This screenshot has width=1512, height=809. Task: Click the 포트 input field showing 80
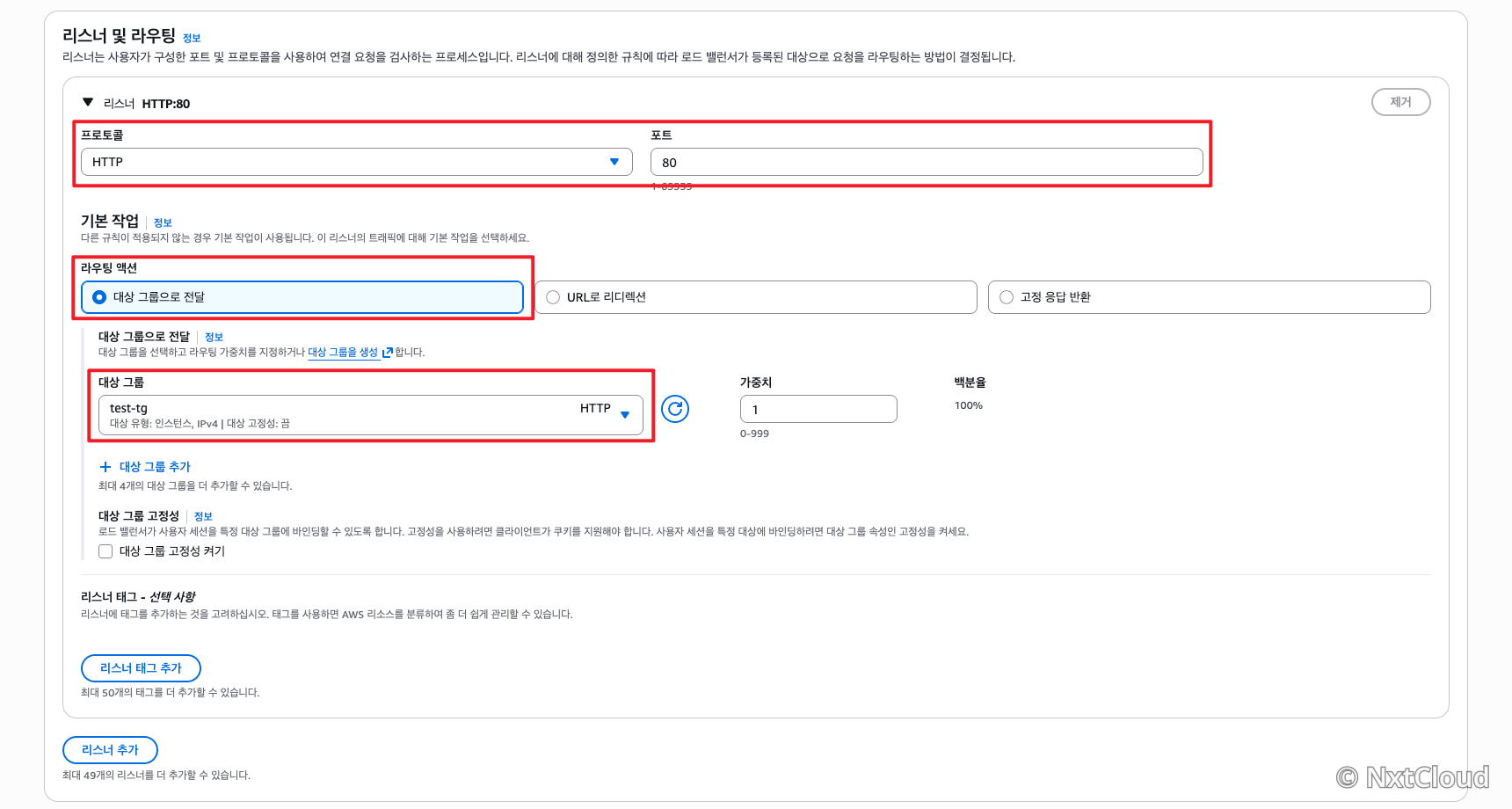[927, 162]
